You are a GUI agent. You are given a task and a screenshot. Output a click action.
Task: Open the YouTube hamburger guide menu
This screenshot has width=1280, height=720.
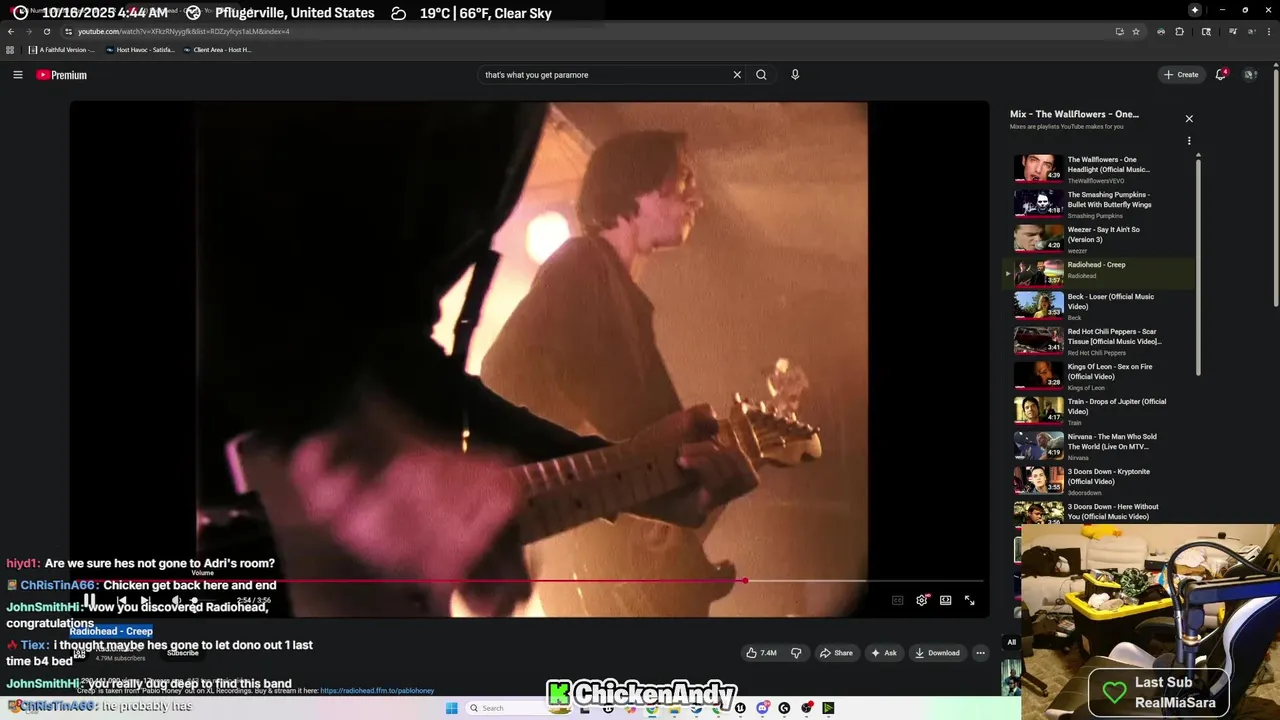pyautogui.click(x=17, y=75)
